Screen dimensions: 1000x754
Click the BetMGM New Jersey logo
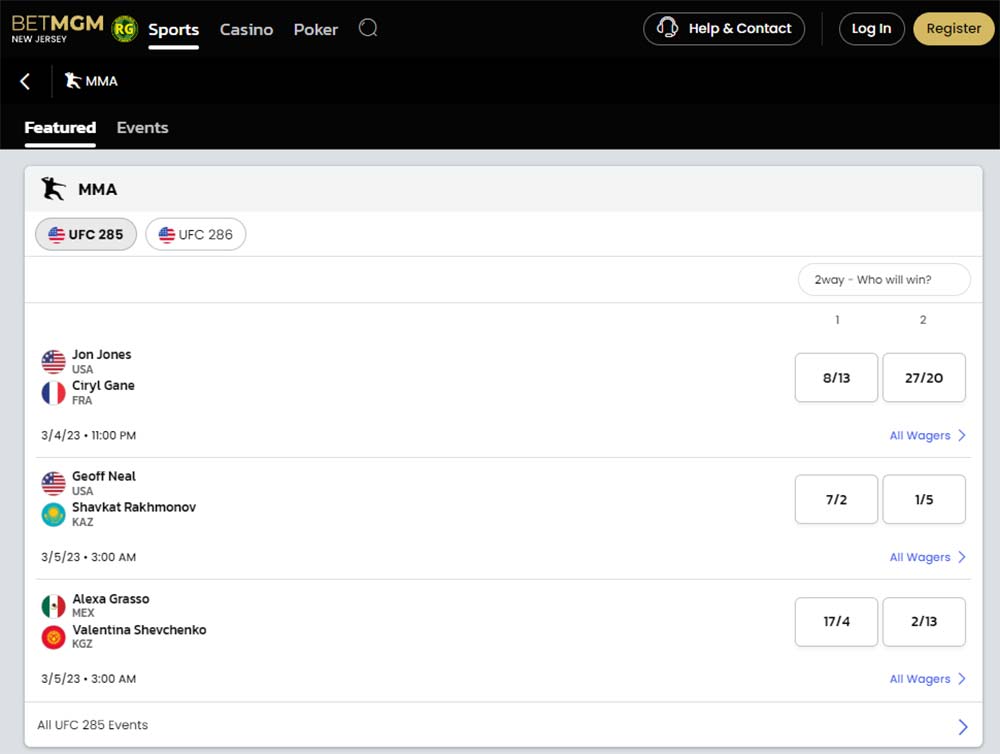pos(57,28)
